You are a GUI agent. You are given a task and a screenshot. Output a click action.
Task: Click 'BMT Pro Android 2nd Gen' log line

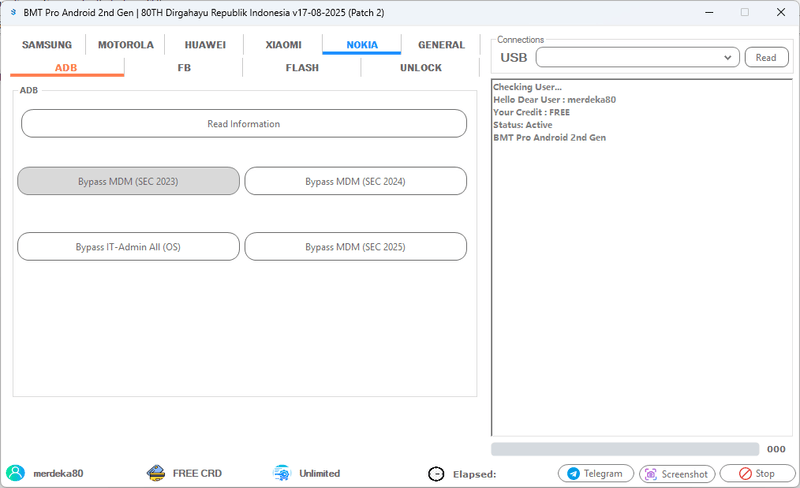[549, 137]
